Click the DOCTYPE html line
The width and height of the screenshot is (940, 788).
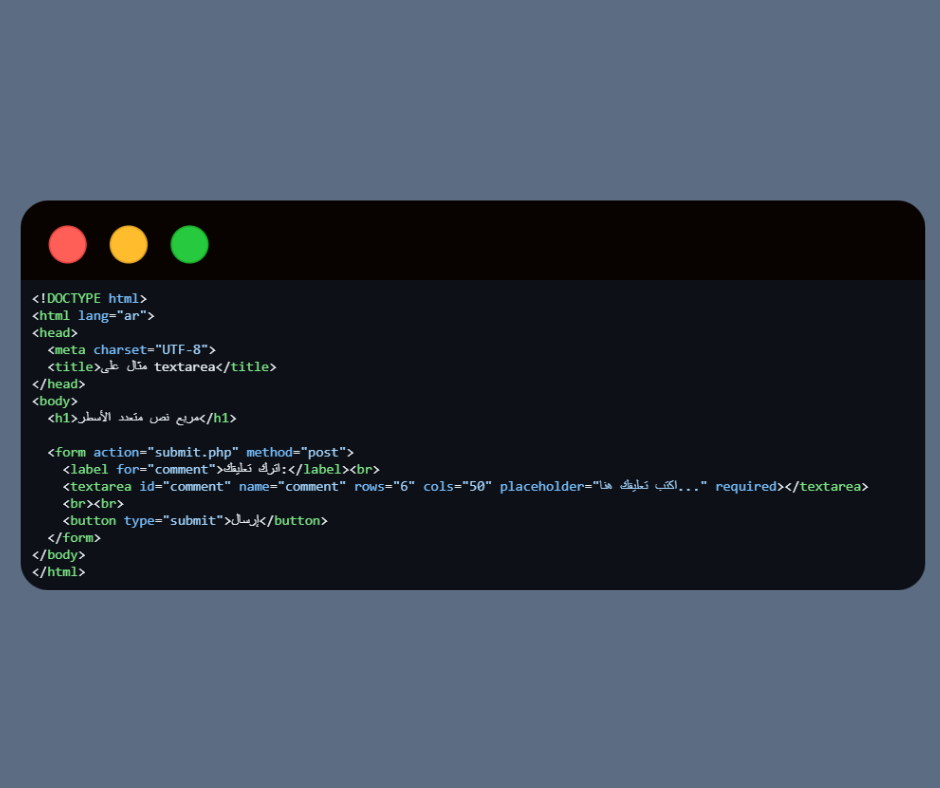(89, 299)
